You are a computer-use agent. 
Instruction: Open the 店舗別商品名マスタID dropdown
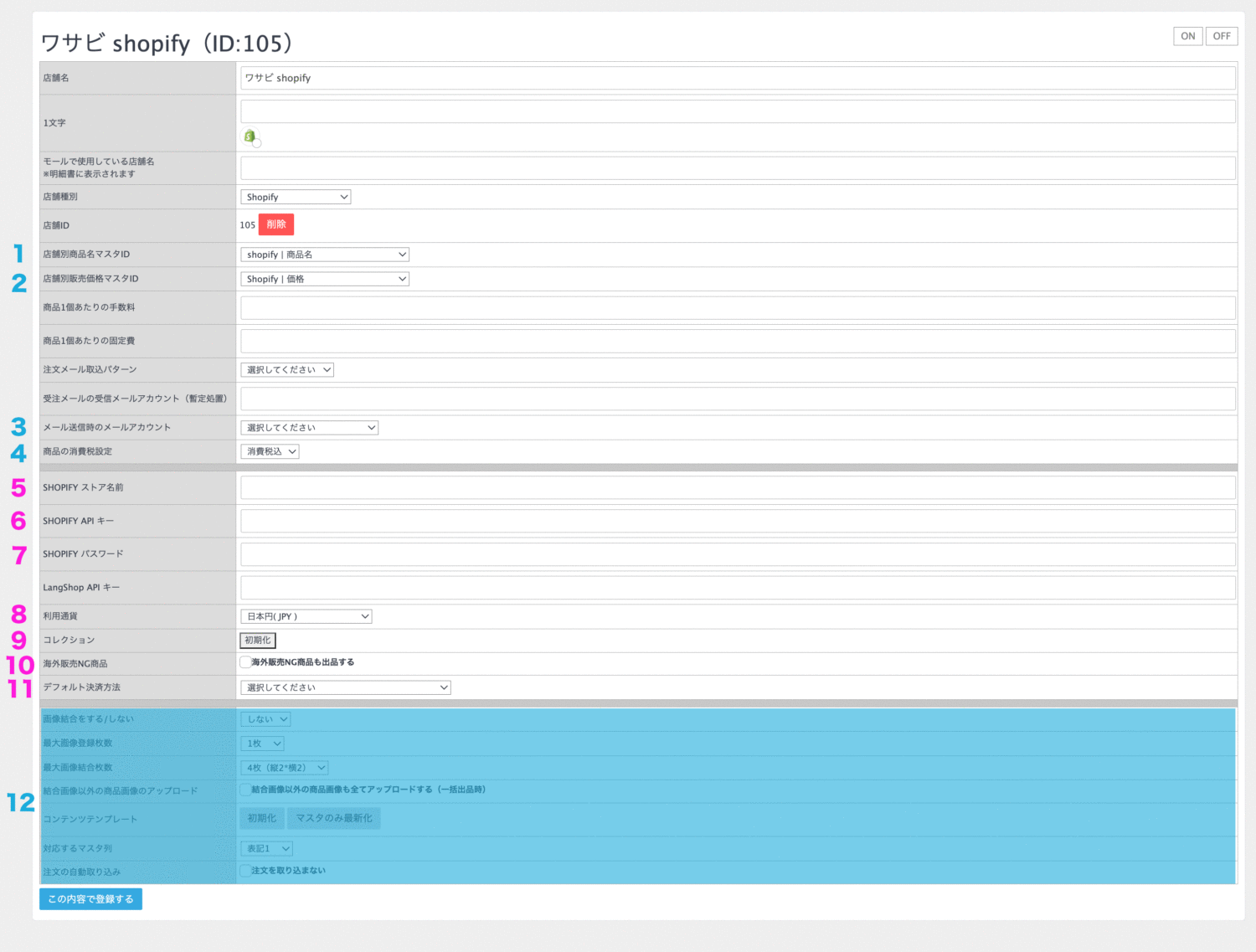325,255
